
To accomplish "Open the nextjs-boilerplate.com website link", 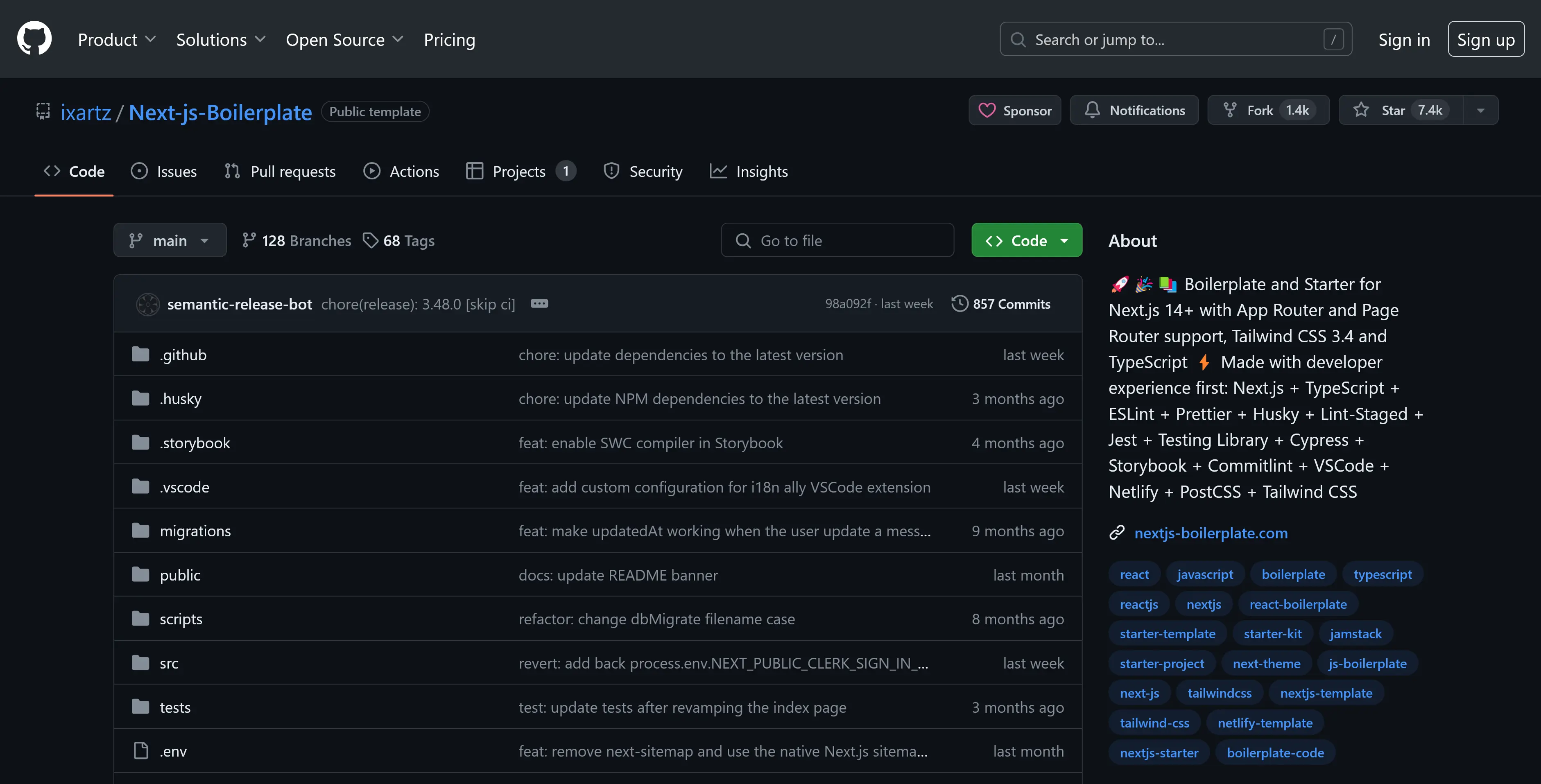I will click(1211, 533).
